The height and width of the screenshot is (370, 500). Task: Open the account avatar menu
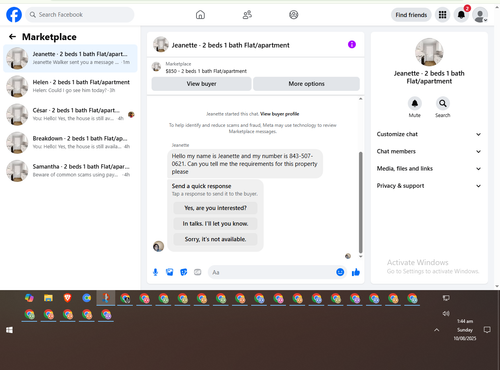(480, 15)
